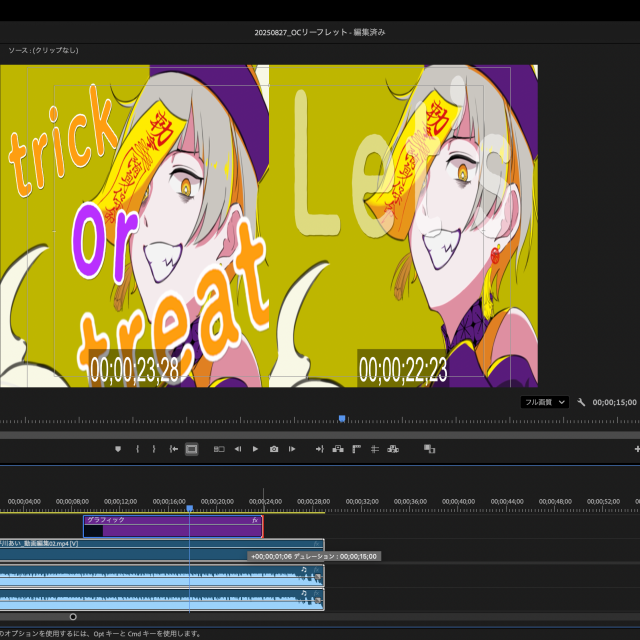
Task: Click the Add Marker shield icon
Action: (117, 449)
